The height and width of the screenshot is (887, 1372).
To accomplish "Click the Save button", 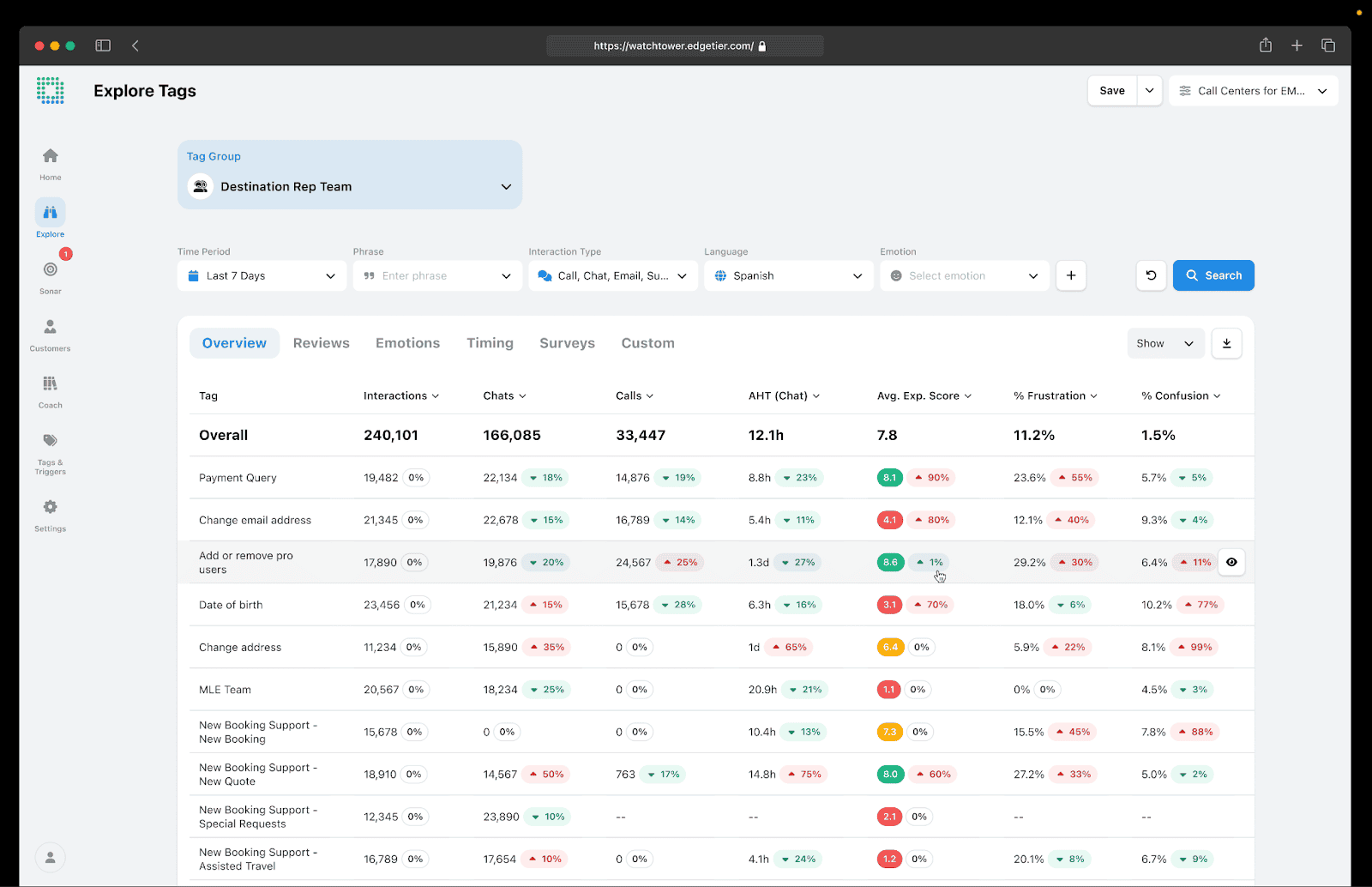I will (x=1111, y=91).
